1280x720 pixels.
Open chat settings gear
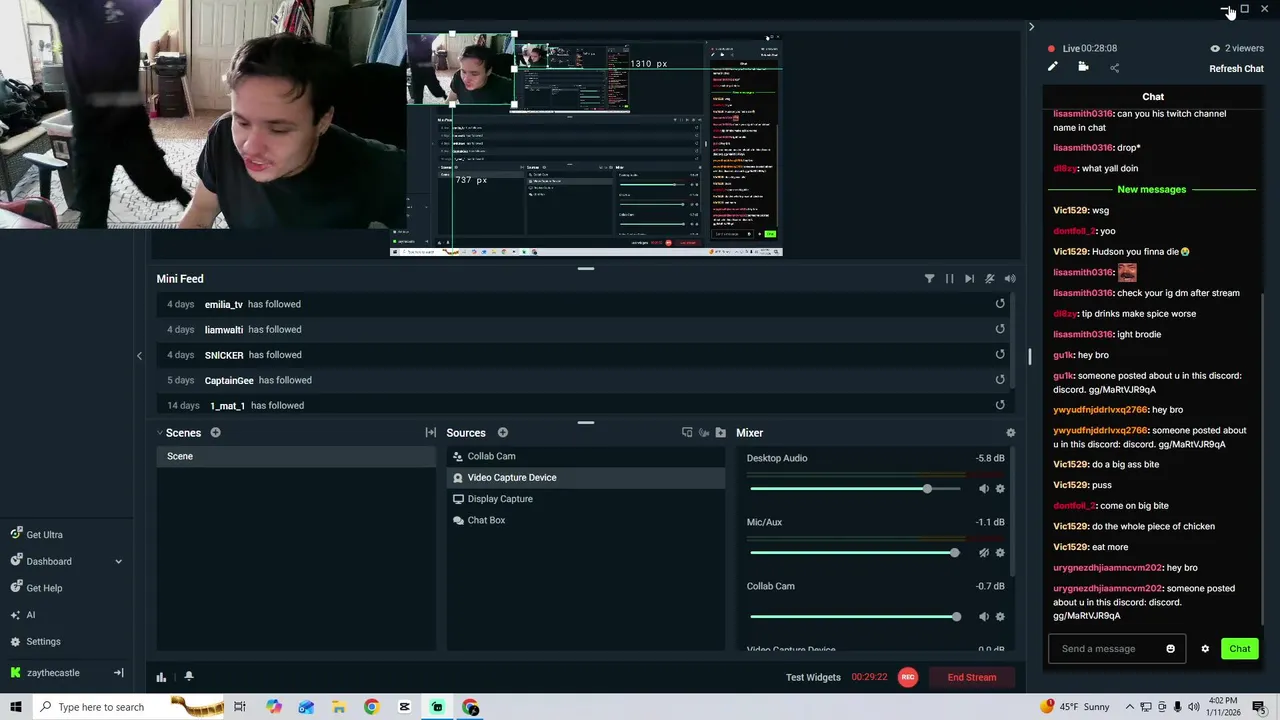coord(1205,649)
